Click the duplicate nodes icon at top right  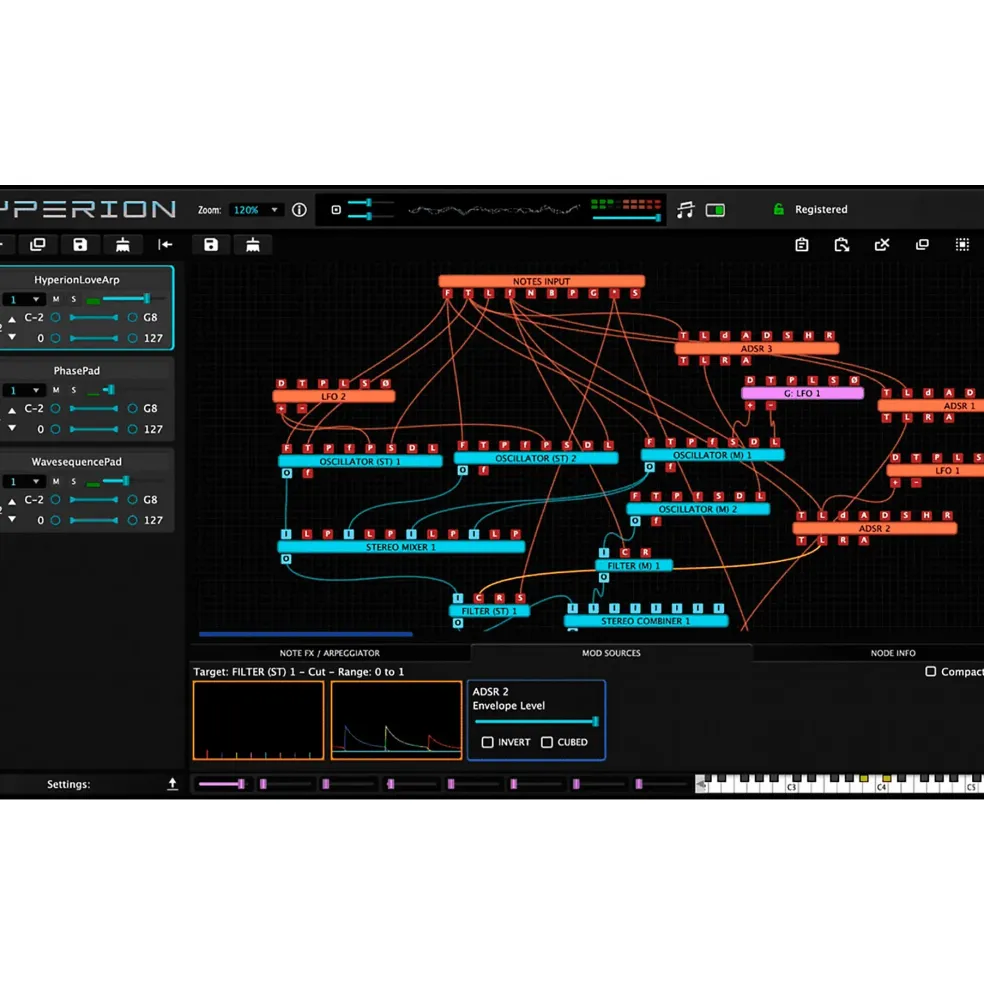tap(922, 244)
